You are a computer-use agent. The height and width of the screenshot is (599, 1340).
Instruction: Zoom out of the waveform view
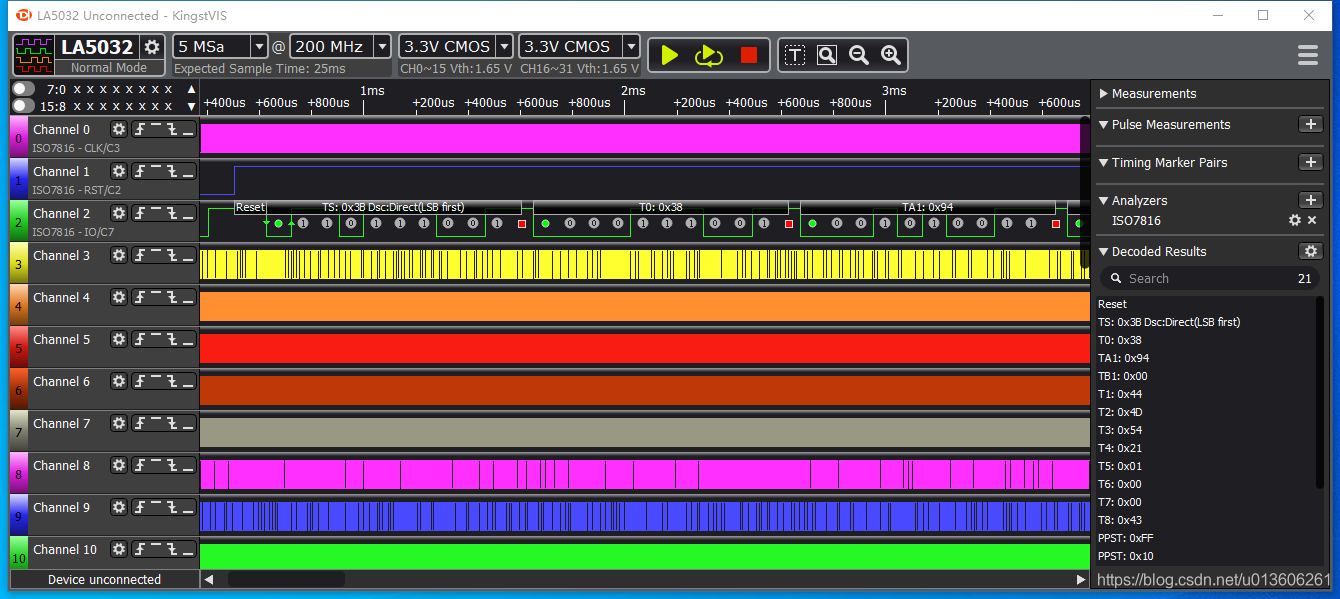point(859,55)
